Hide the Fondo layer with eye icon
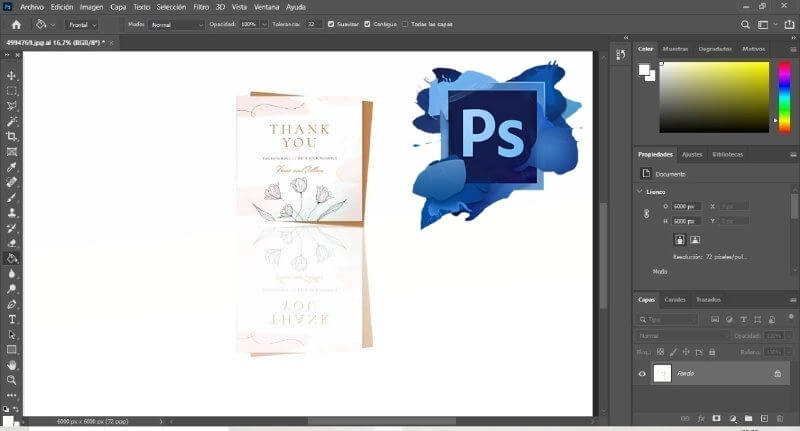This screenshot has width=800, height=431. [643, 373]
